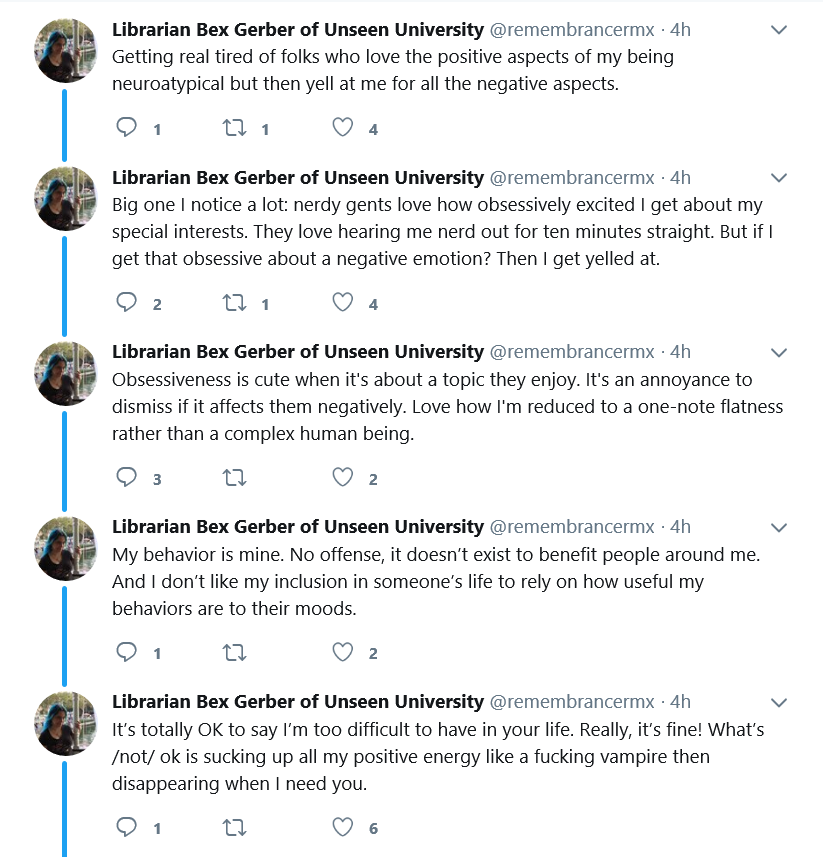Open the '4h' timestamp of the 'Obsessiveness' tweet
This screenshot has height=857, width=823.
(x=680, y=352)
